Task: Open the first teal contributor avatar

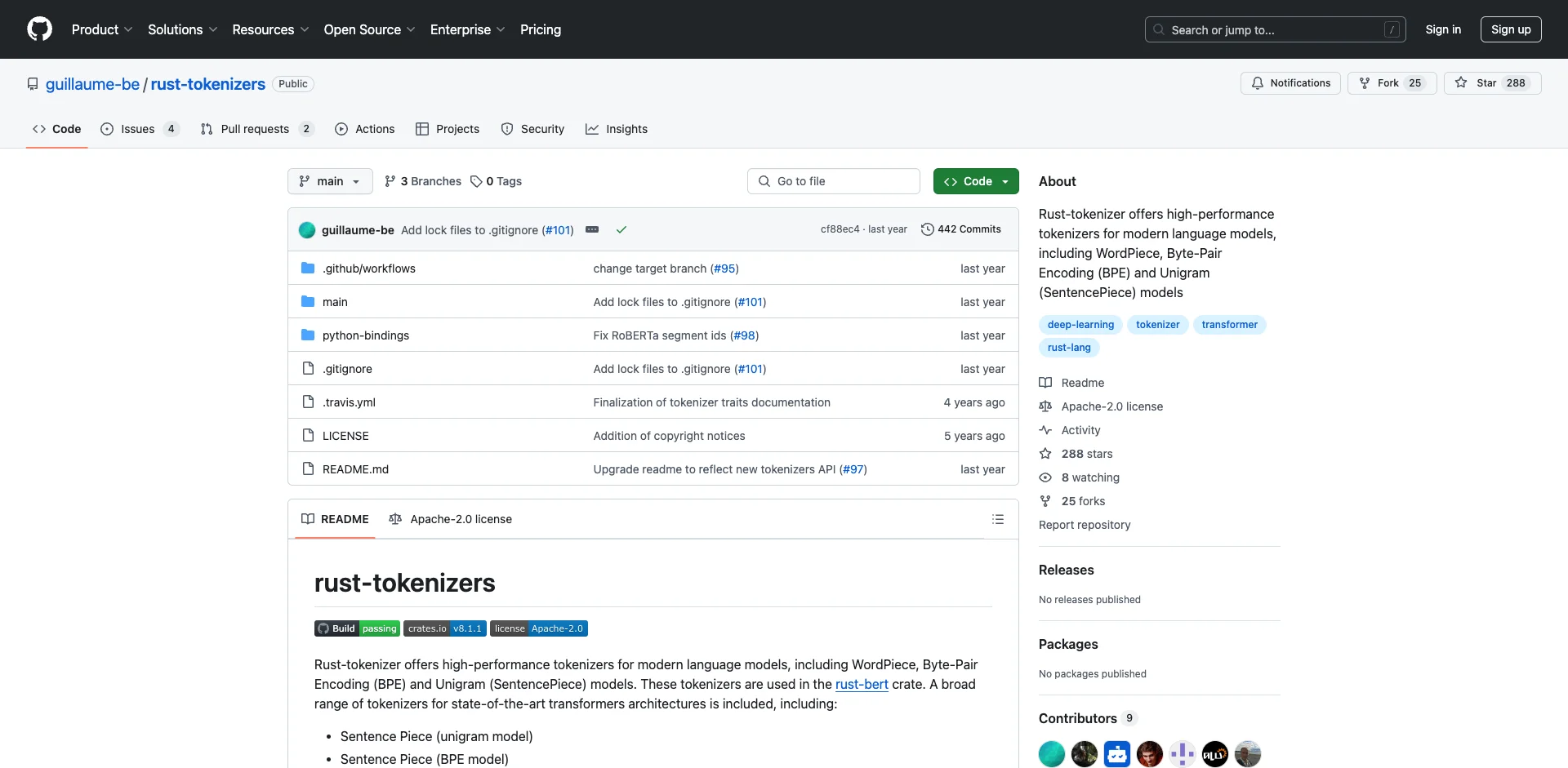Action: pyautogui.click(x=1052, y=754)
